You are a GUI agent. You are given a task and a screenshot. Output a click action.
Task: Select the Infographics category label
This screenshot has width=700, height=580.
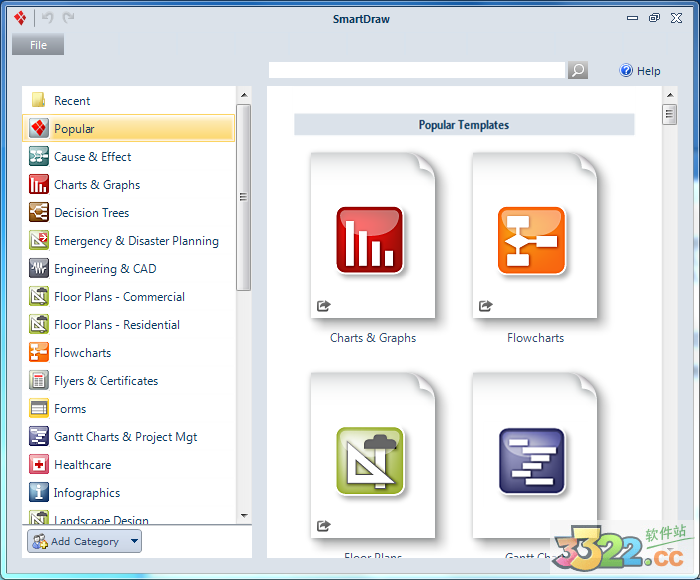point(87,493)
